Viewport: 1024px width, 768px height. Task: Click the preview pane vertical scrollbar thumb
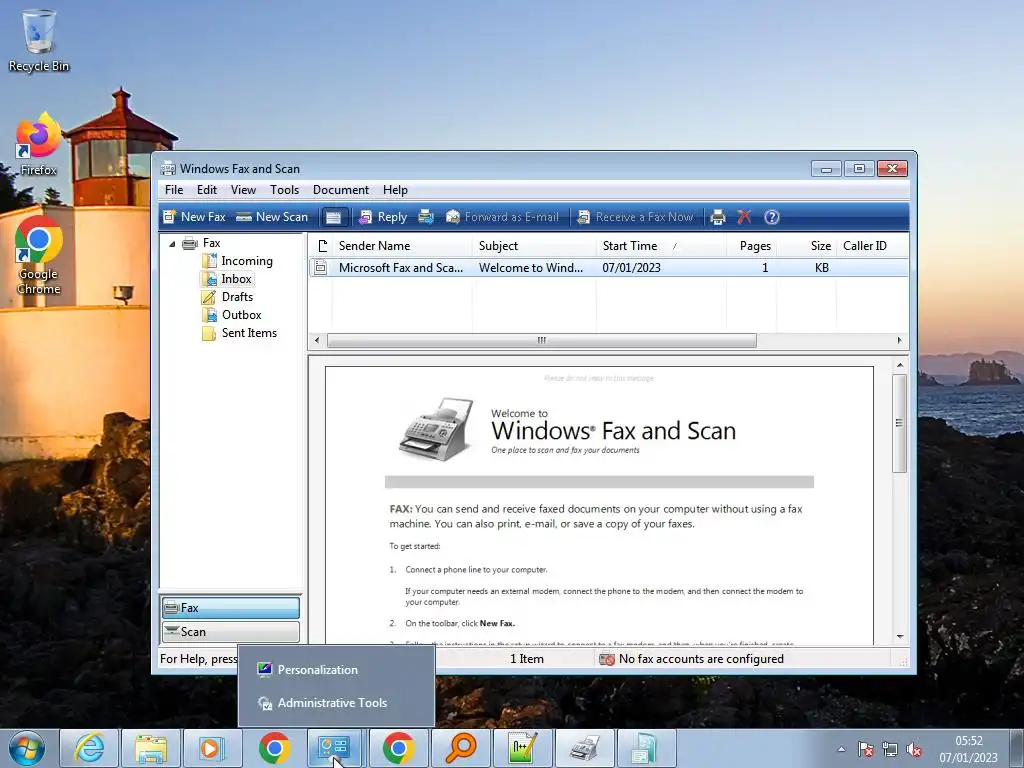pos(900,423)
